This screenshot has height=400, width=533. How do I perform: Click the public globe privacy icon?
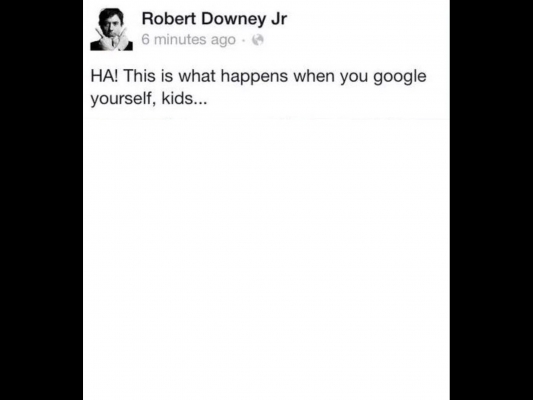[x=258, y=40]
